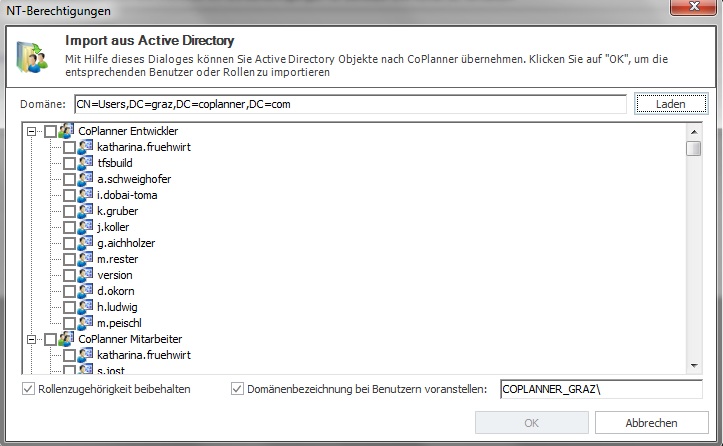
Task: Select the j.koller entry text
Action: [113, 227]
